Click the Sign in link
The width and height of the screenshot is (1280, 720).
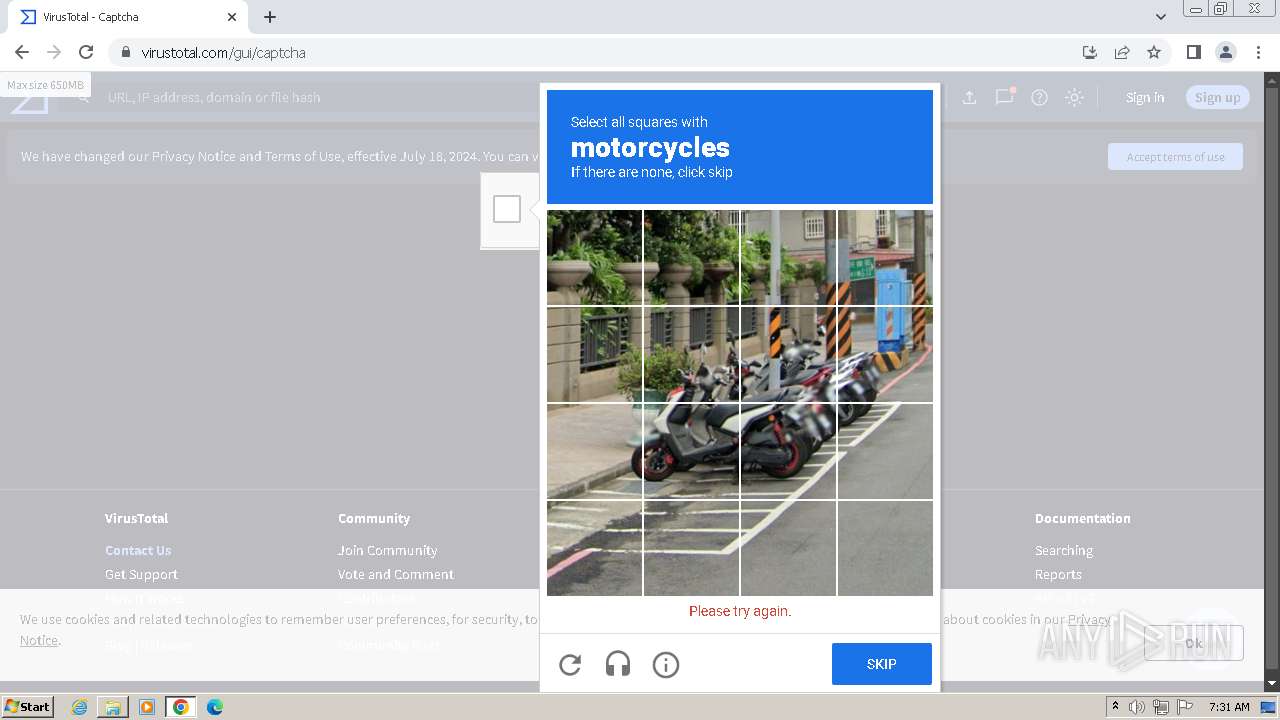(x=1145, y=97)
